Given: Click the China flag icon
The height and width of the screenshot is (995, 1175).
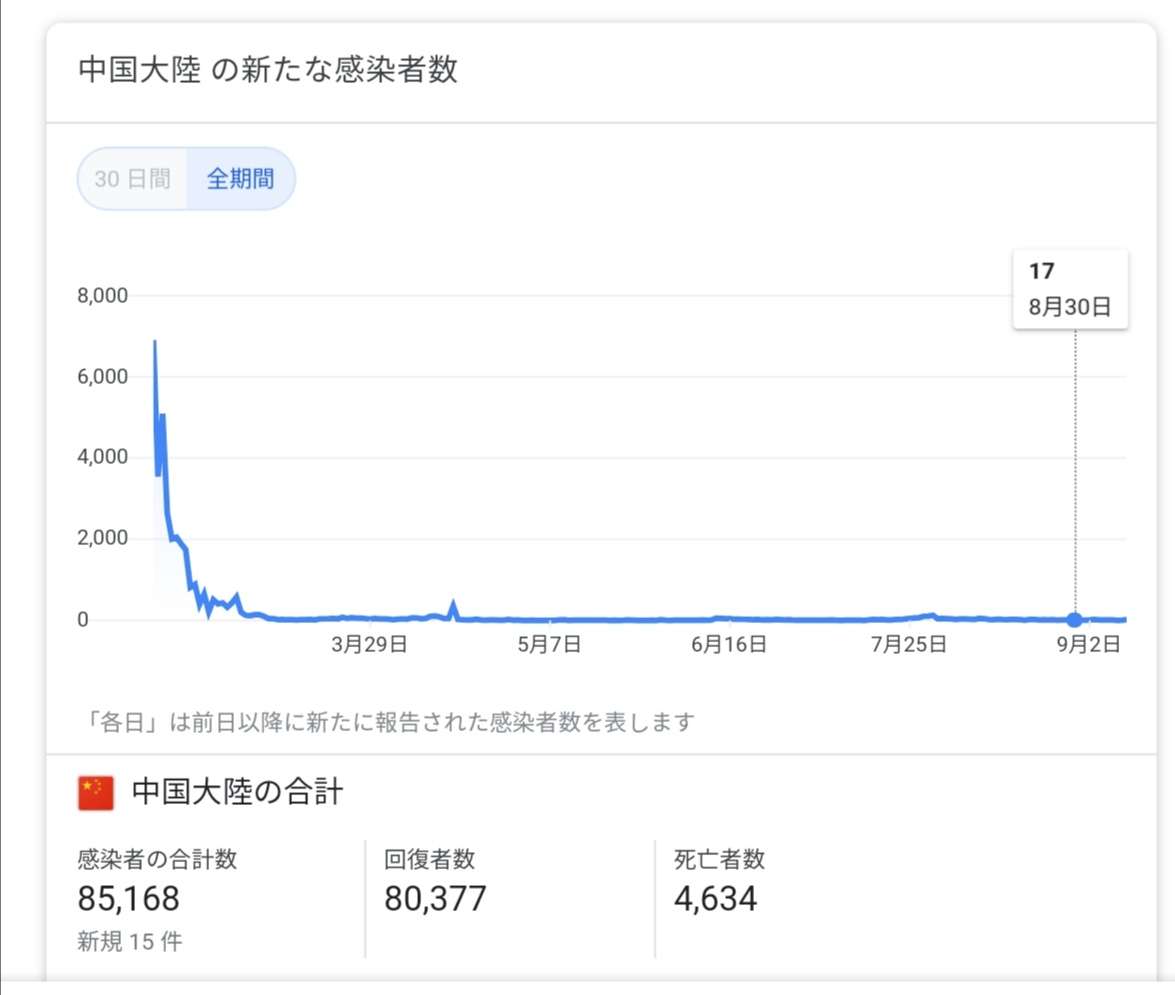Looking at the screenshot, I should pyautogui.click(x=96, y=793).
